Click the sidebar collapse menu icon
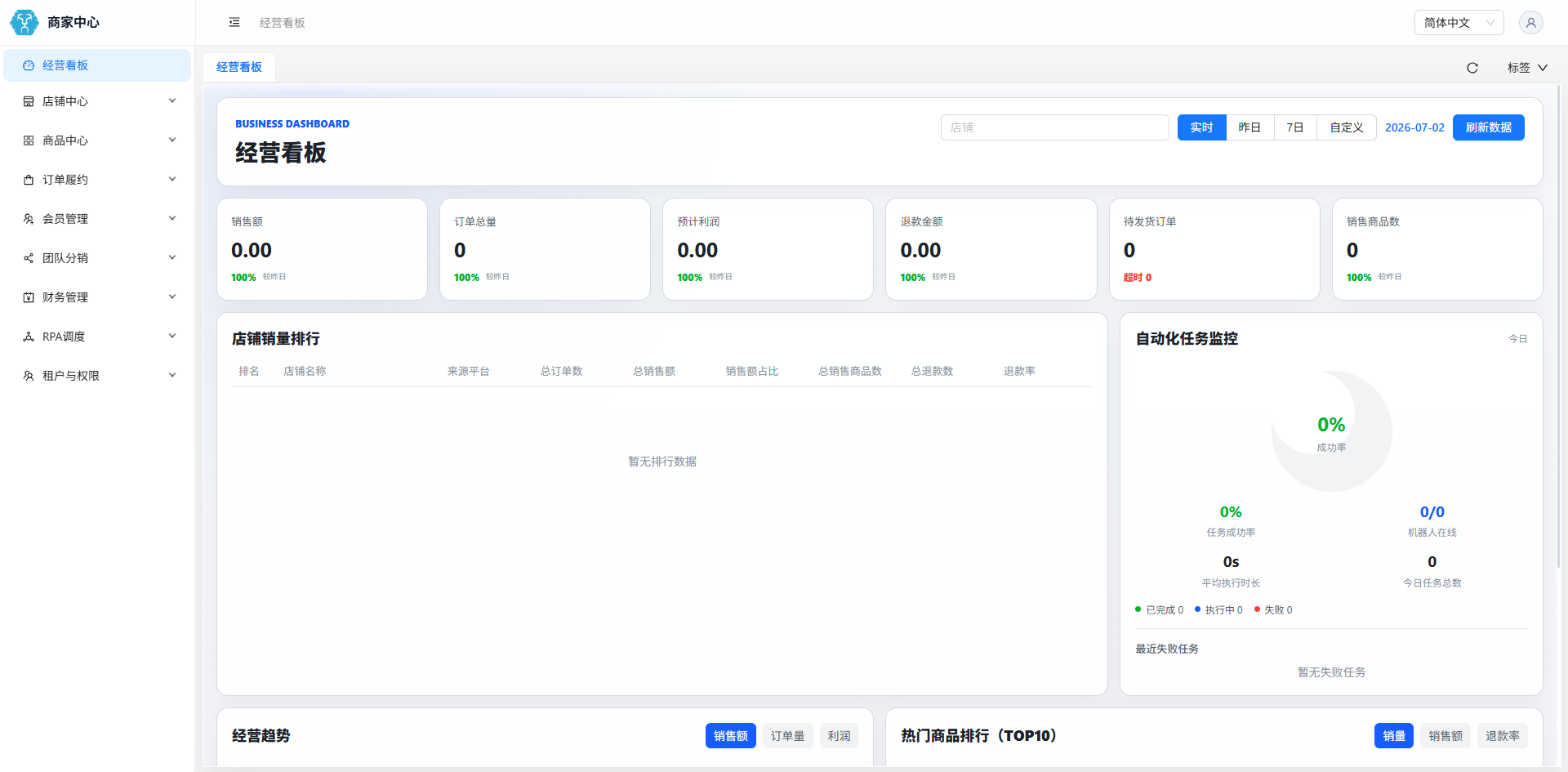1568x772 pixels. pos(234,23)
